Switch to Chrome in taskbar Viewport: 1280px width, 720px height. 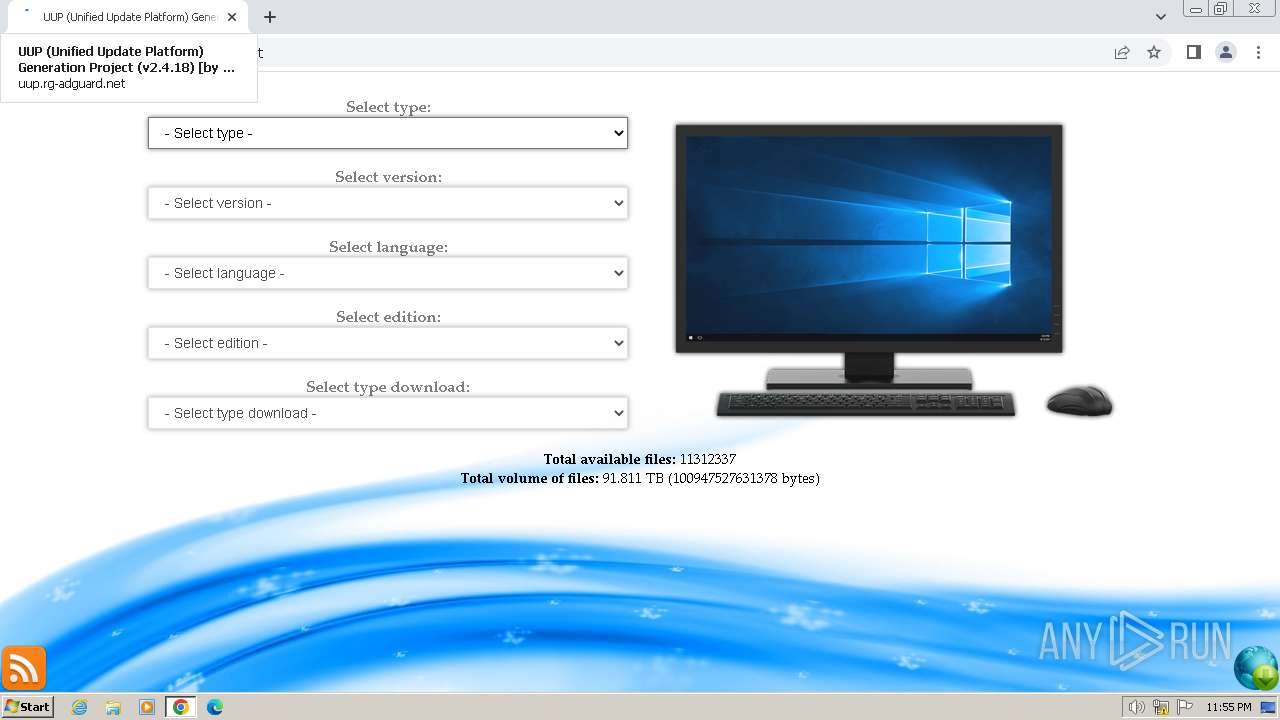pos(181,707)
